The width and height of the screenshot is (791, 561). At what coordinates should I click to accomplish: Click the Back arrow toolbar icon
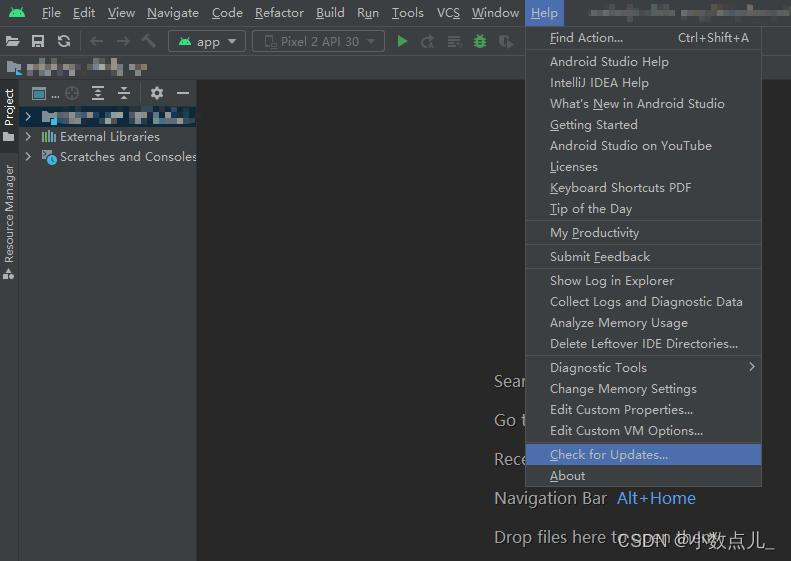point(96,41)
